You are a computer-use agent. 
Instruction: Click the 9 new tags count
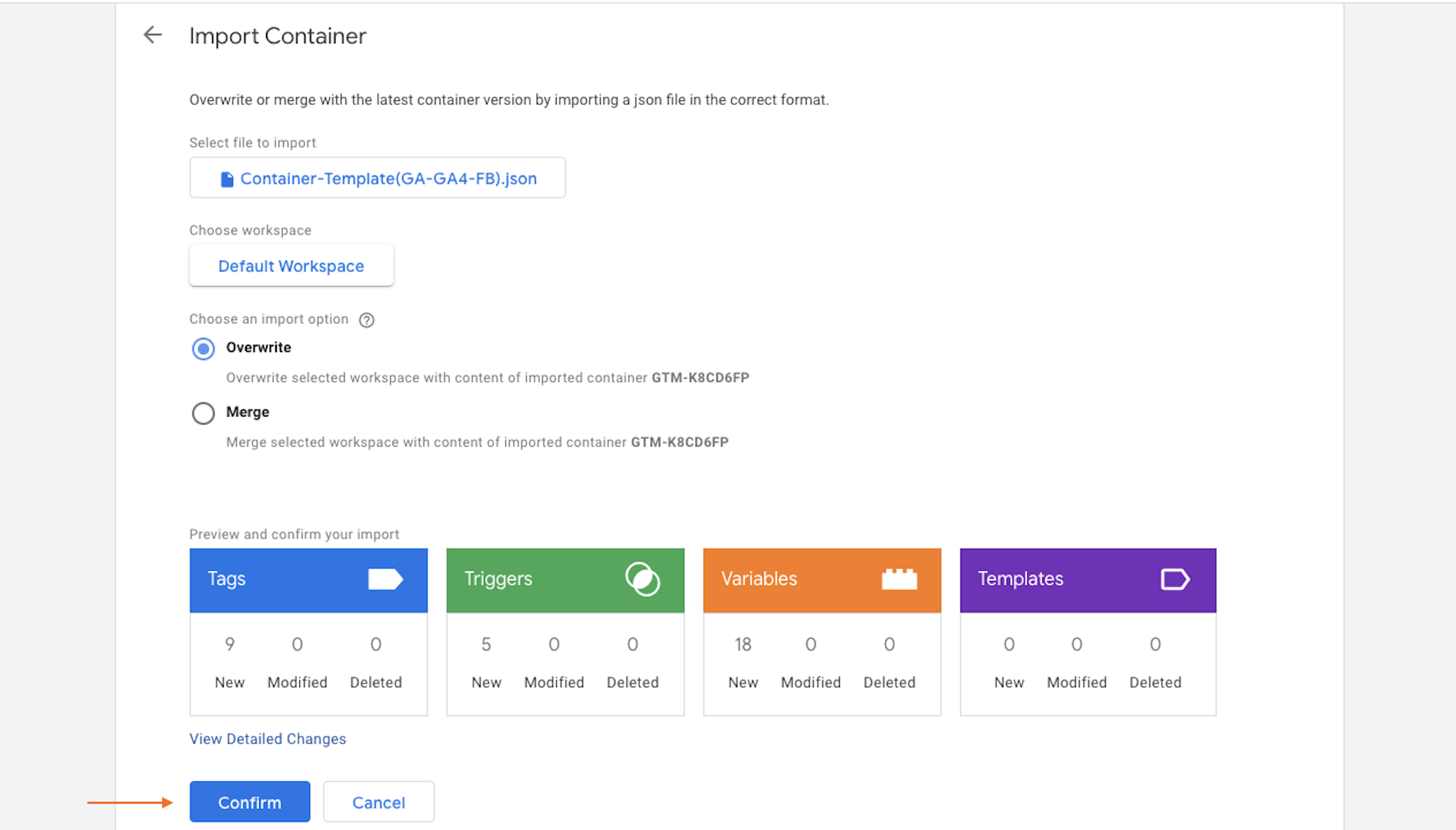(230, 644)
